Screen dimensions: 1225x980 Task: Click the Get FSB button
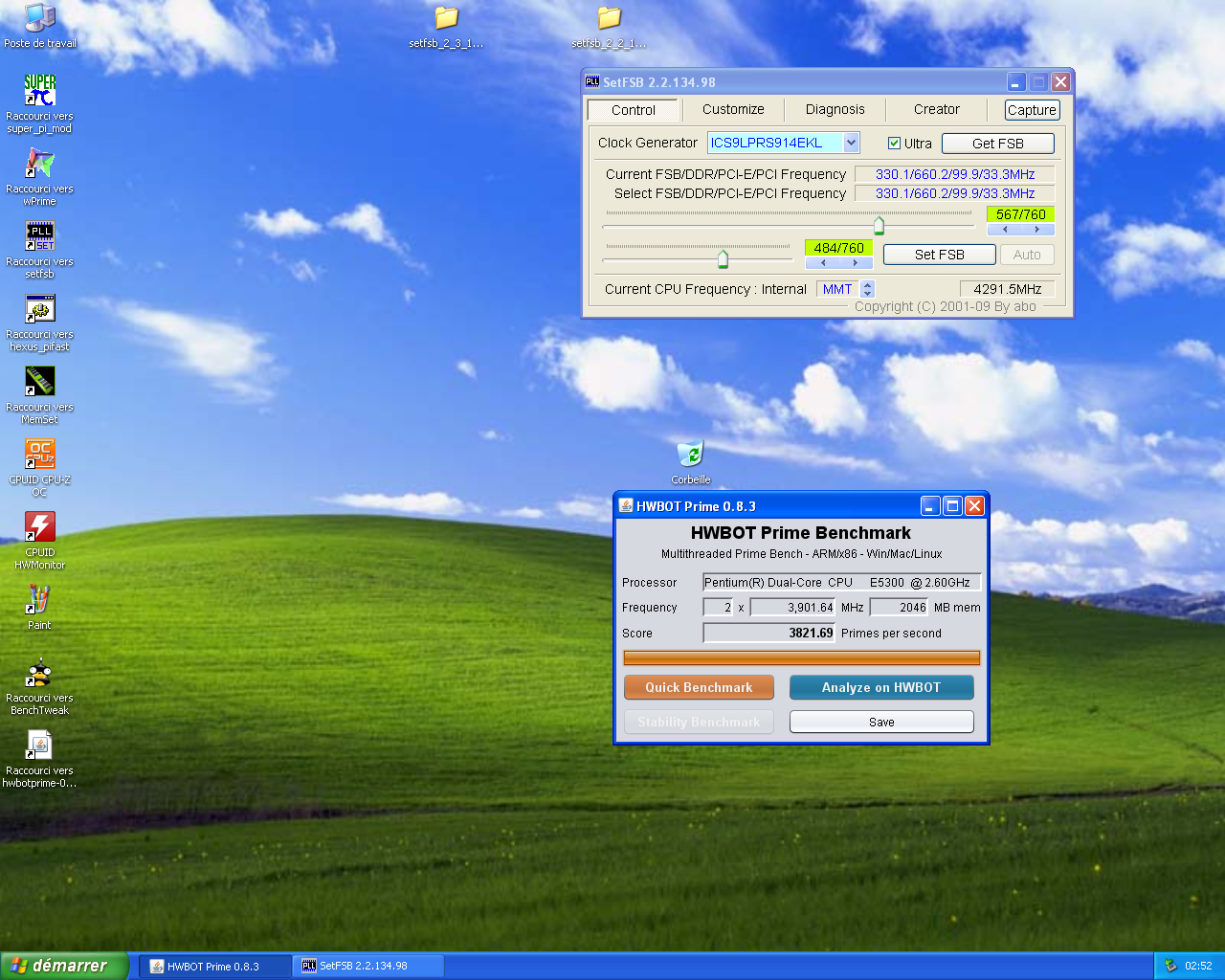point(998,144)
